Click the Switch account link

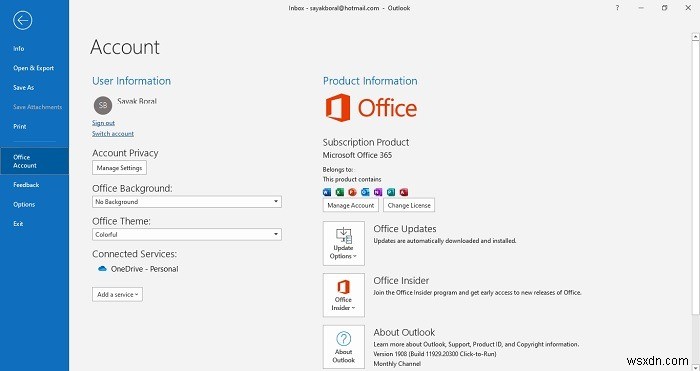pyautogui.click(x=113, y=133)
